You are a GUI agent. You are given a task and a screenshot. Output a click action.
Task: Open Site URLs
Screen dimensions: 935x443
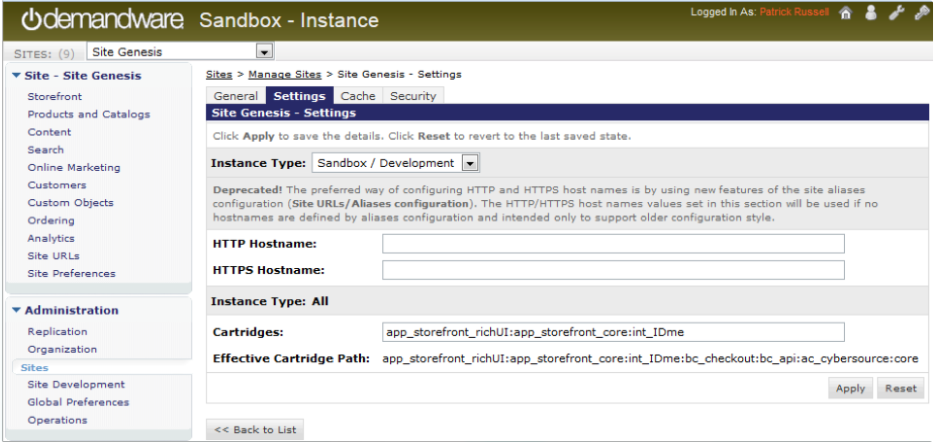tap(53, 256)
